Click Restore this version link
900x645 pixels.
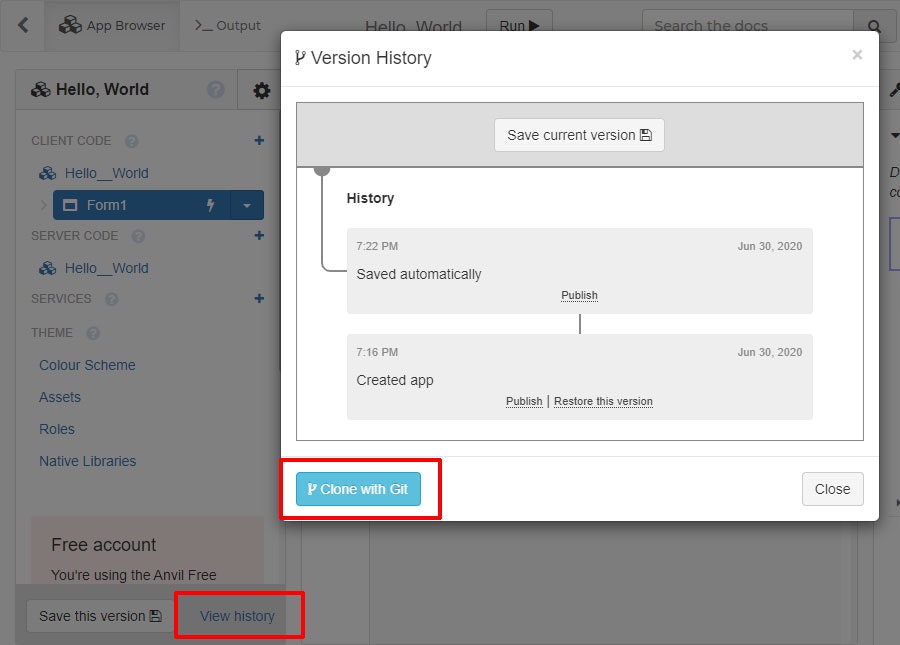[603, 401]
